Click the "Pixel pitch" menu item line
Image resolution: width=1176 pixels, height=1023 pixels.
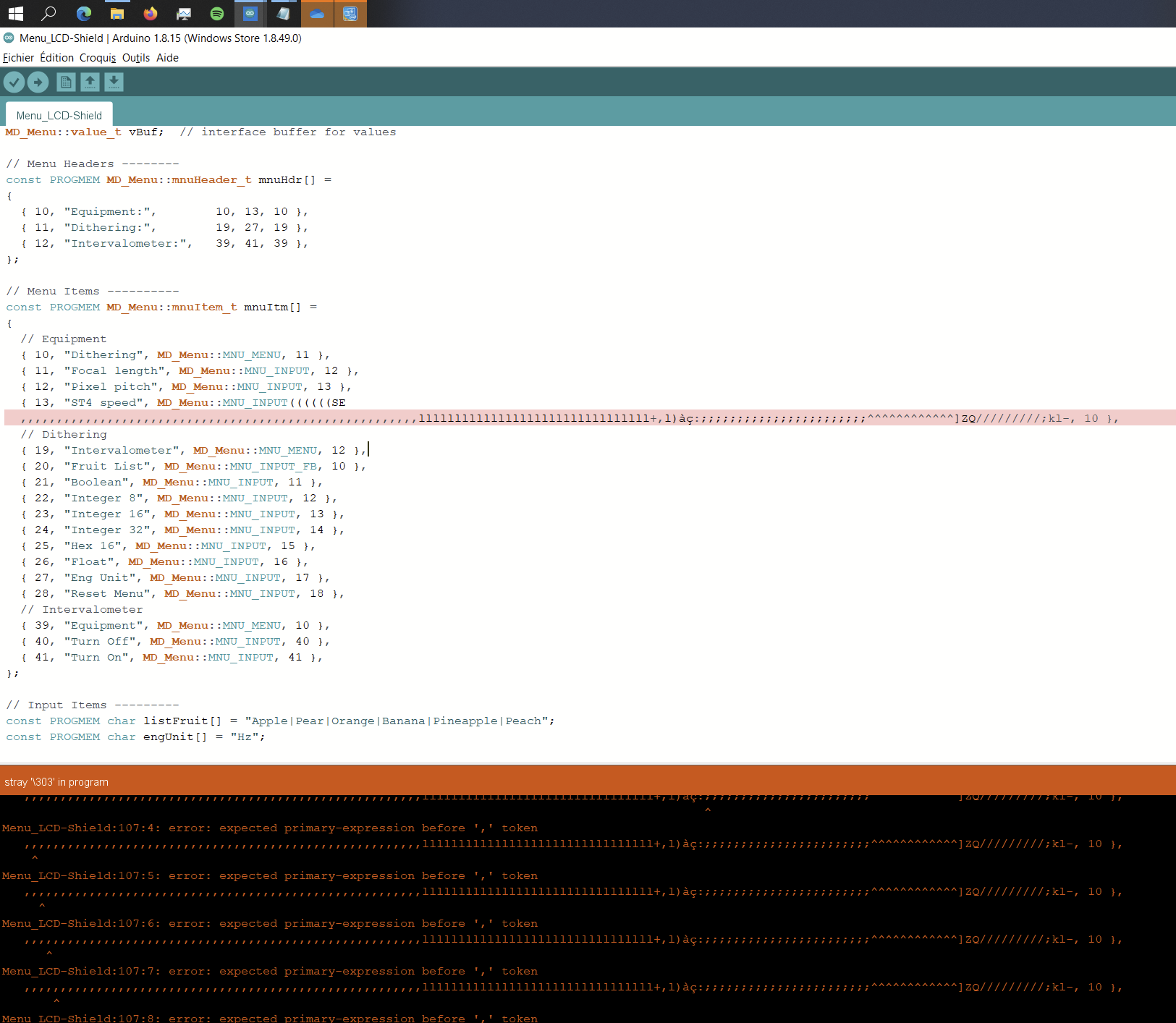coord(186,387)
